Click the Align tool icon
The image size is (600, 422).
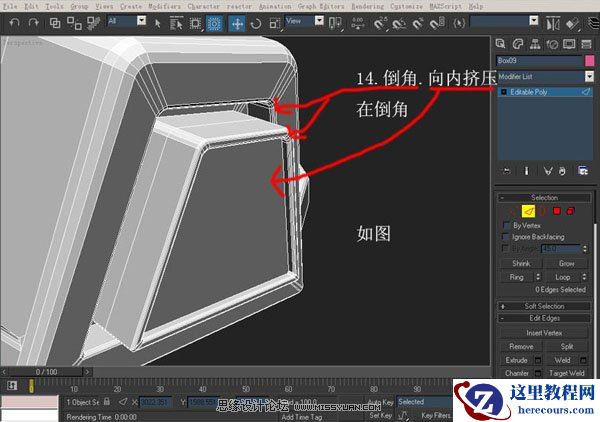572,24
